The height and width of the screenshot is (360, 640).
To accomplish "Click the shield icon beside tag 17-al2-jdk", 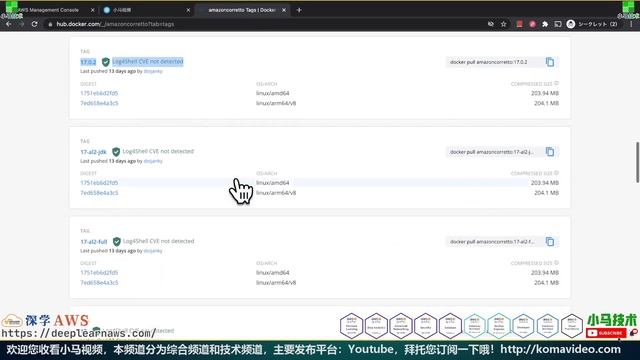I will click(116, 152).
